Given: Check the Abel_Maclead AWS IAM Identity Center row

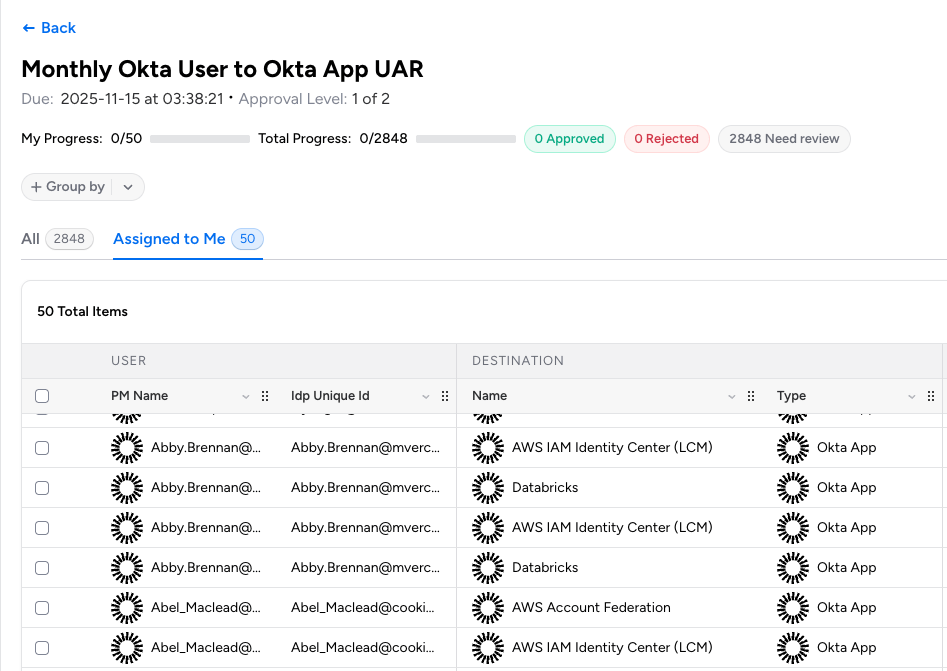Looking at the screenshot, I should [42, 647].
